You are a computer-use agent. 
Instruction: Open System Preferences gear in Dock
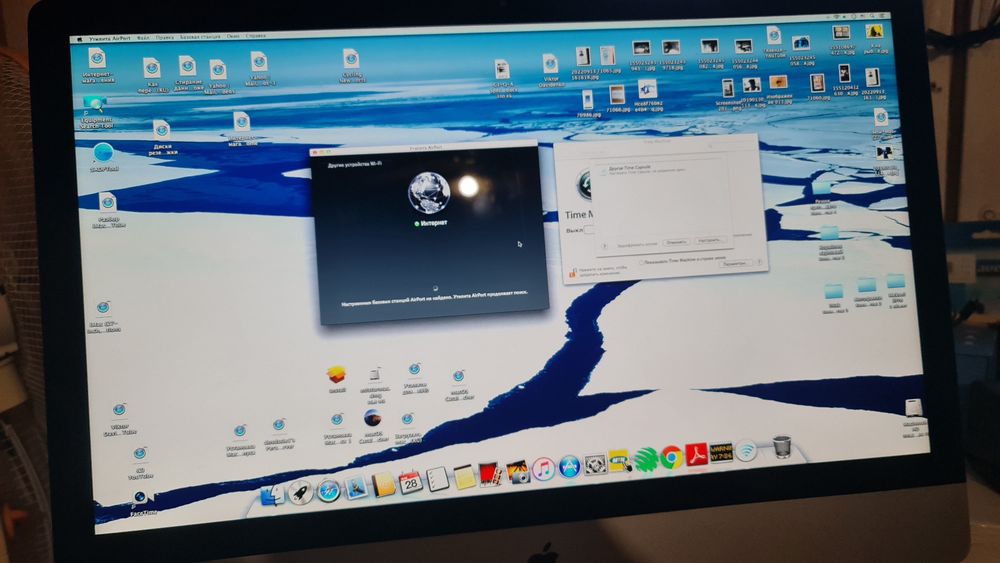point(595,464)
